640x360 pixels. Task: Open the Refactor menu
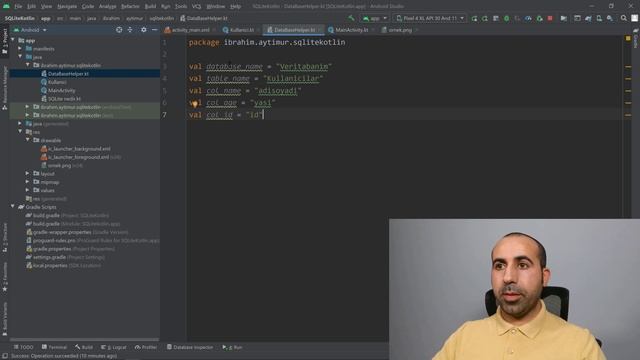coord(130,7)
